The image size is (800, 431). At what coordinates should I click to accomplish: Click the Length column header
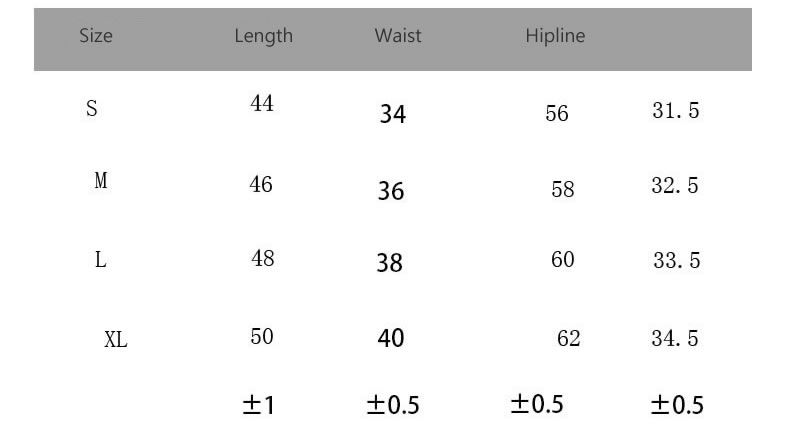coord(263,36)
